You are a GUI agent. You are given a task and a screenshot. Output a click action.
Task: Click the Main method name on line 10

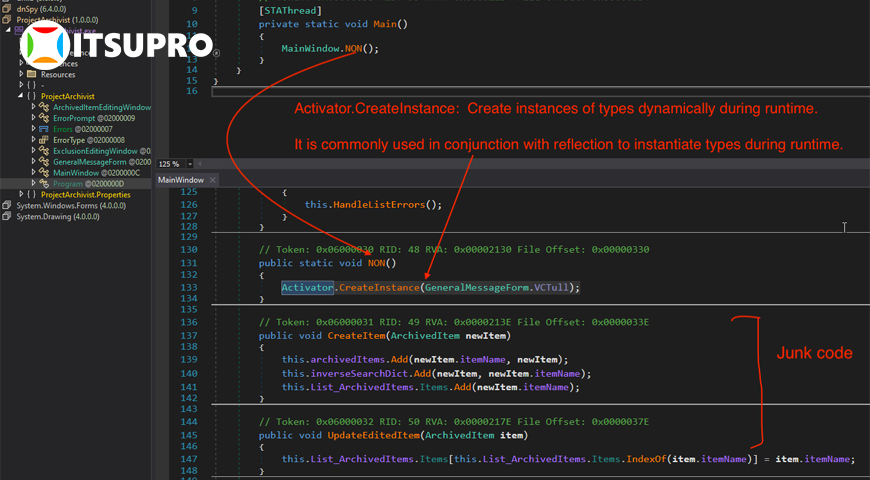tap(385, 24)
